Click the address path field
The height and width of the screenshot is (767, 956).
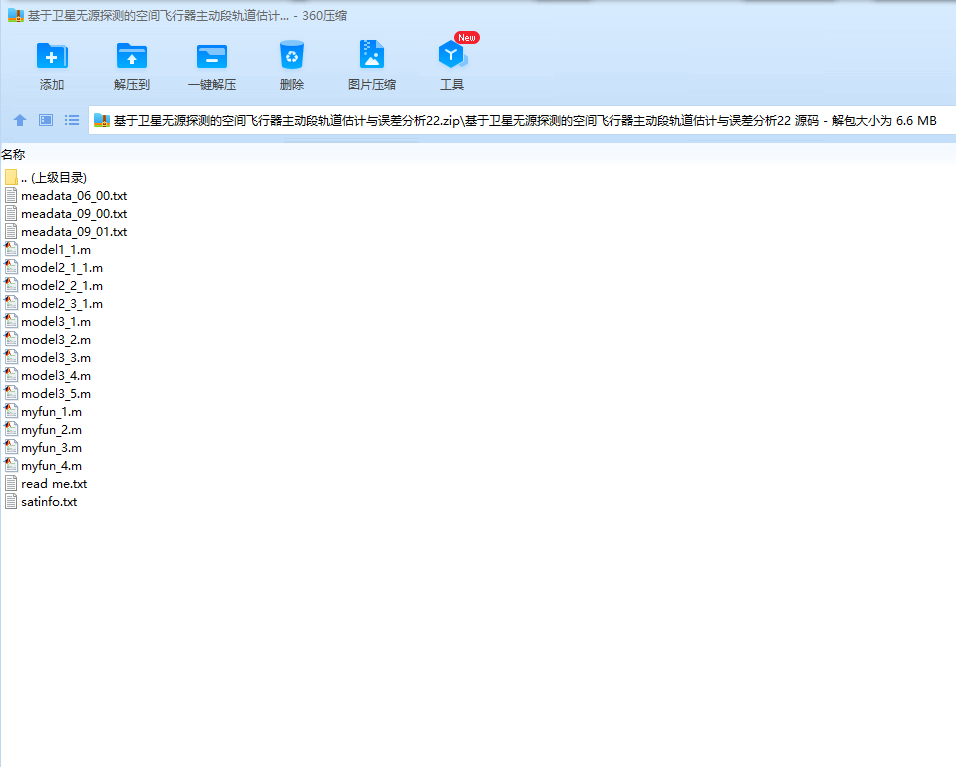pos(522,121)
